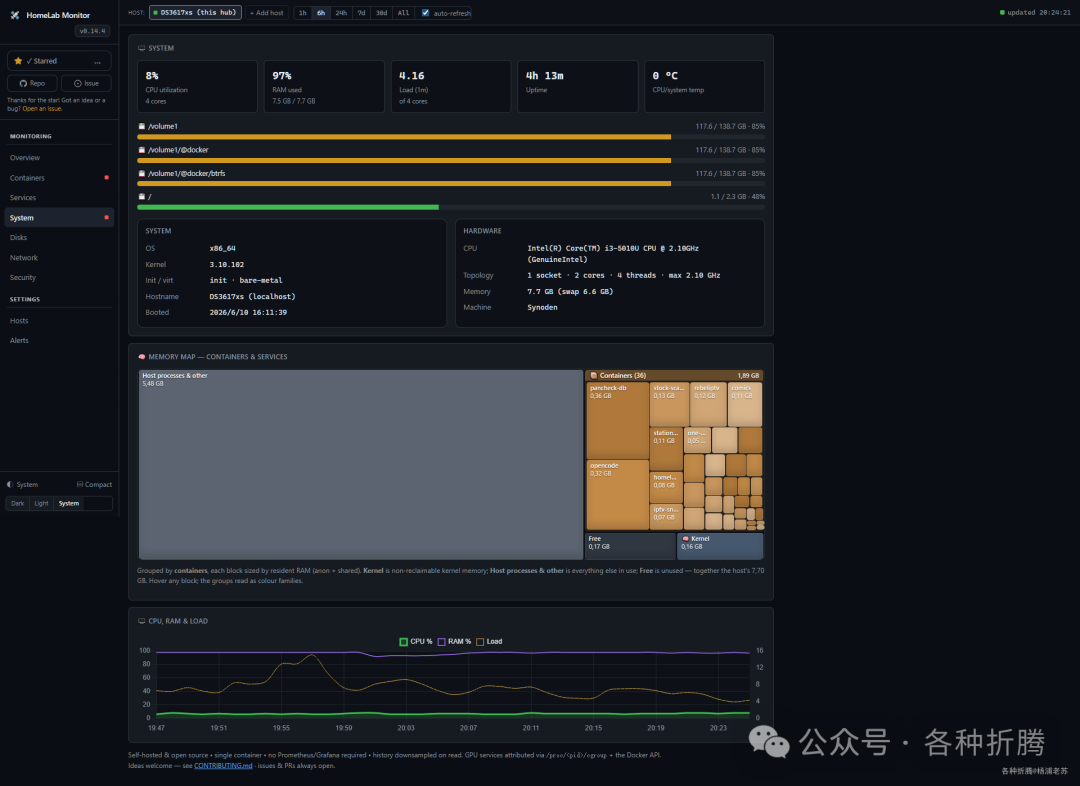Click the HomeLab Monitor logo icon
Viewport: 1080px width, 786px height.
coord(15,15)
